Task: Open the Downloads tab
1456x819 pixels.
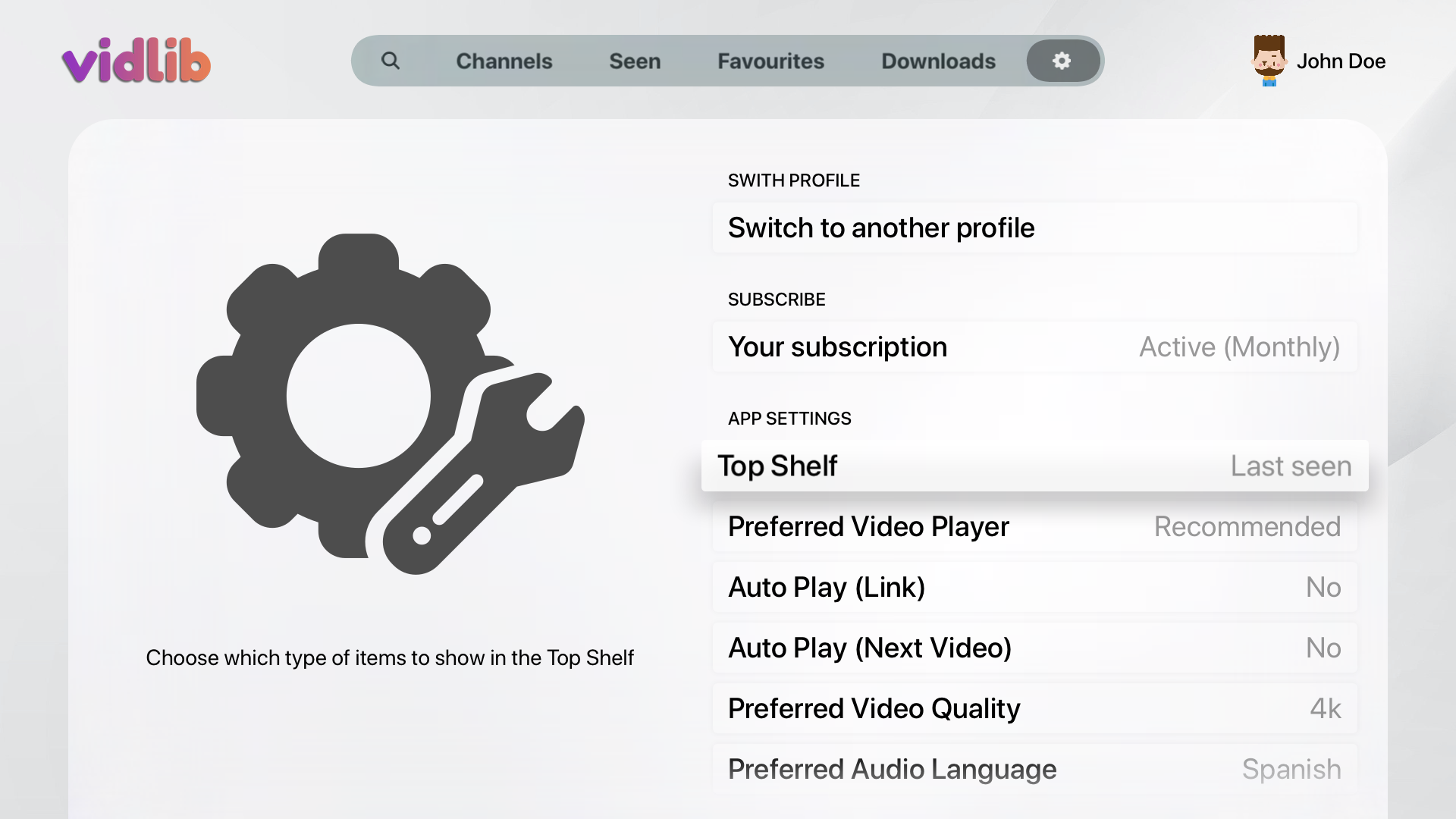Action: pyautogui.click(x=938, y=61)
